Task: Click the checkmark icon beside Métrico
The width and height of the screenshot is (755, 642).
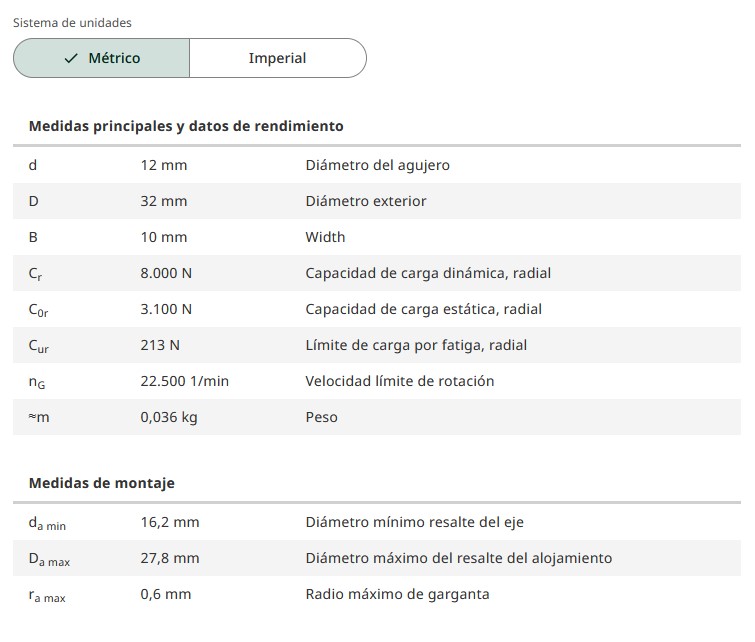Action: point(71,58)
